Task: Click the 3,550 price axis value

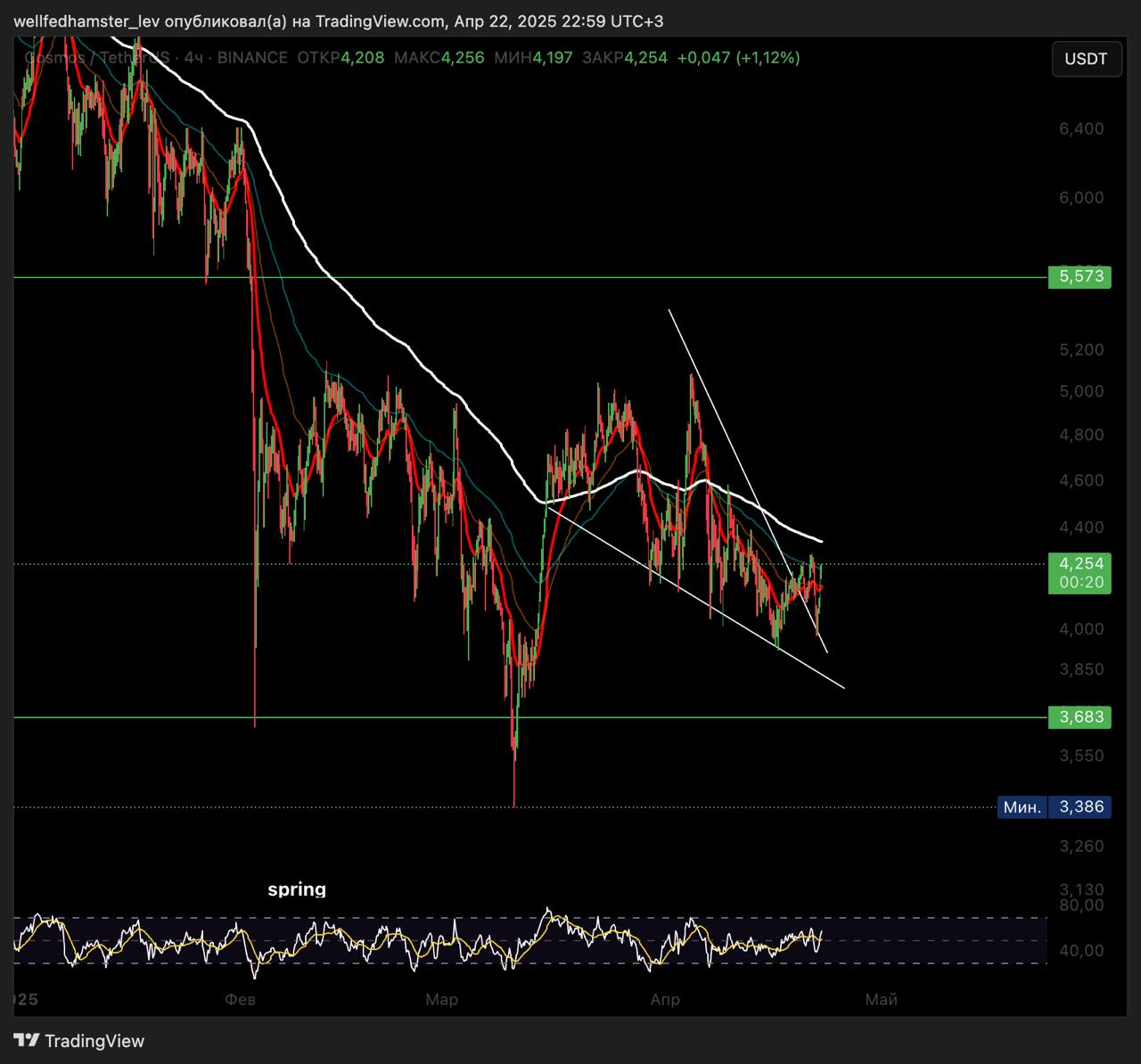Action: click(1080, 756)
